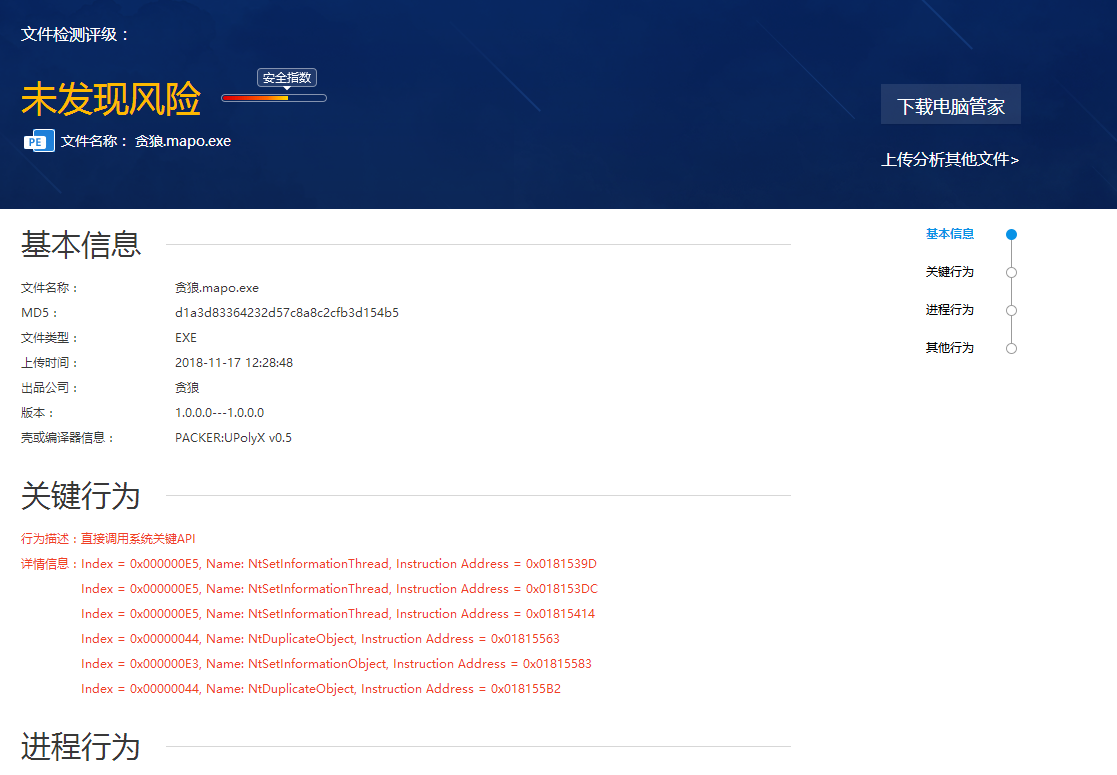Click the PE file type icon
The height and width of the screenshot is (775, 1117).
[38, 141]
